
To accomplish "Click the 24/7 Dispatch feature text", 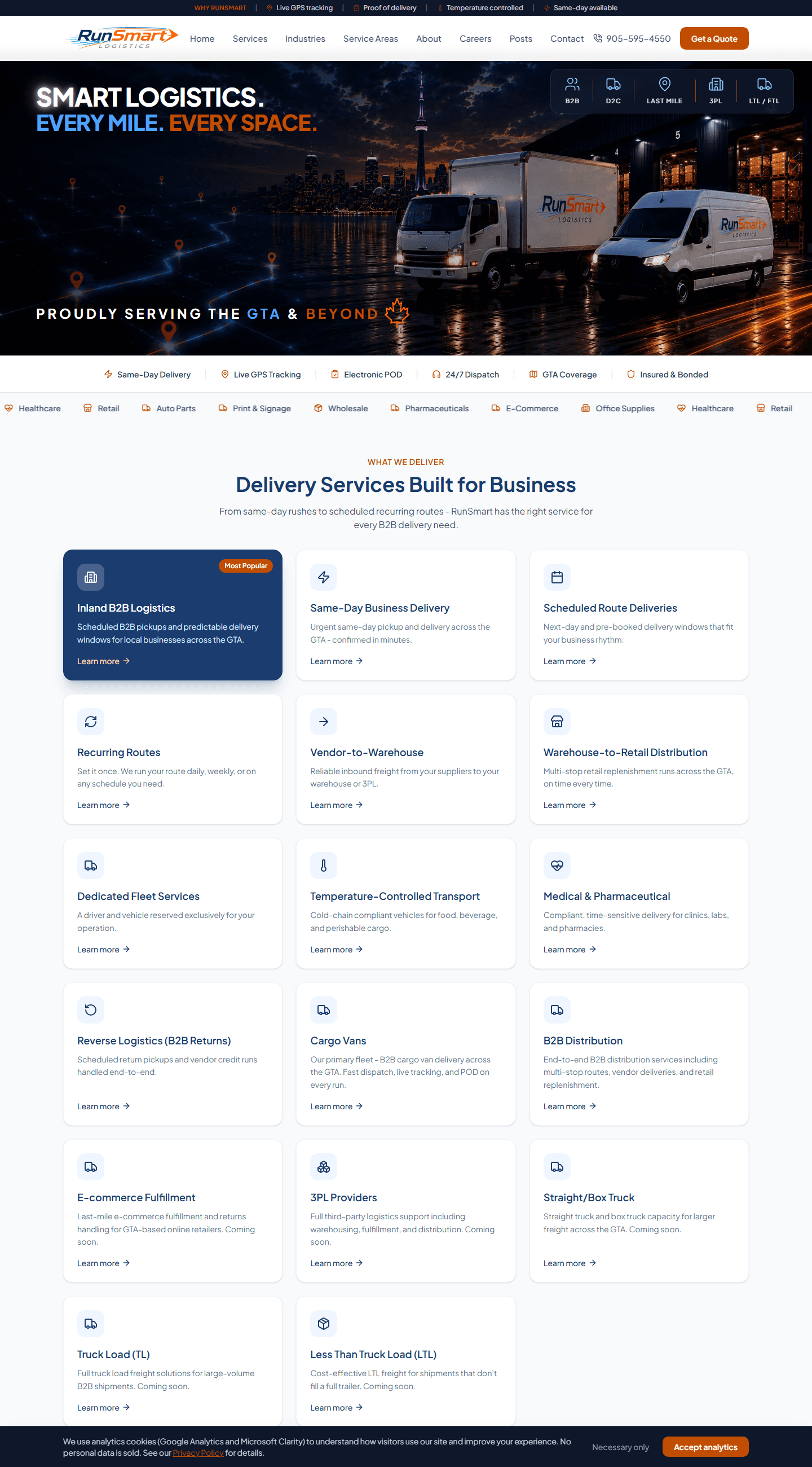I will tap(473, 375).
